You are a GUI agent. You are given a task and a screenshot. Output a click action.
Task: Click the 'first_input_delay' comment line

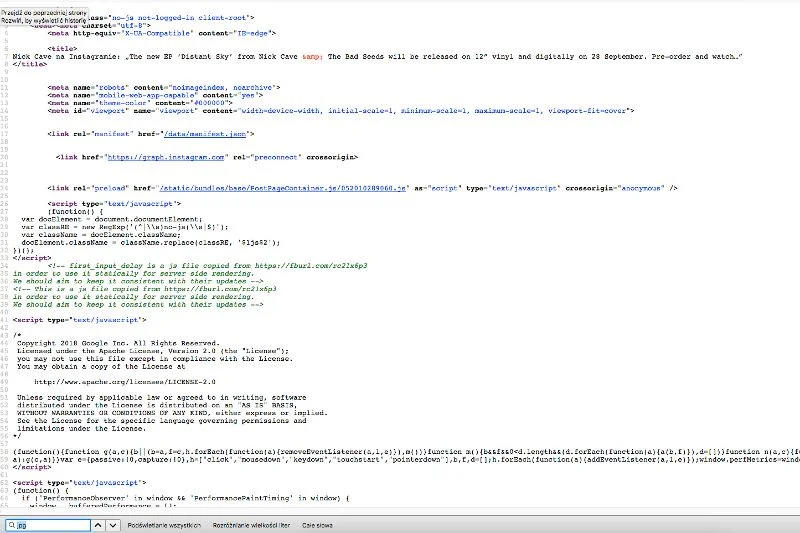click(x=207, y=266)
